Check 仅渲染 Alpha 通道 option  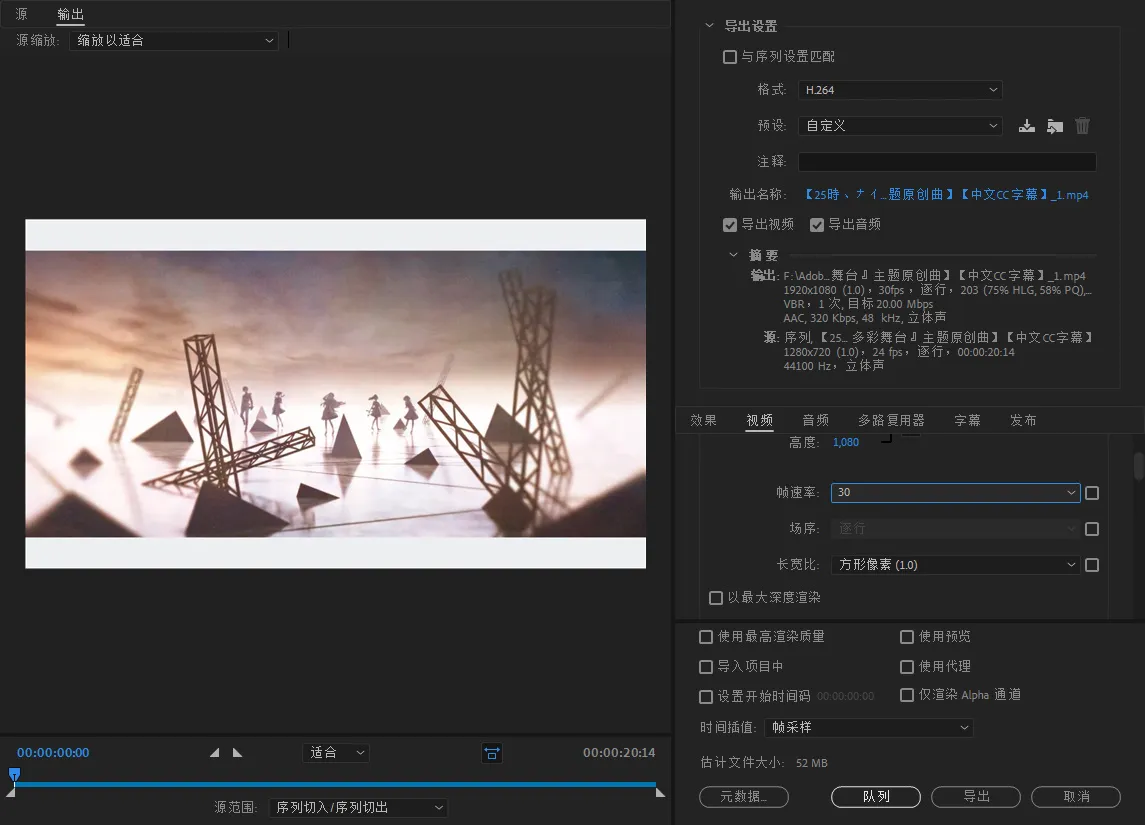click(906, 695)
